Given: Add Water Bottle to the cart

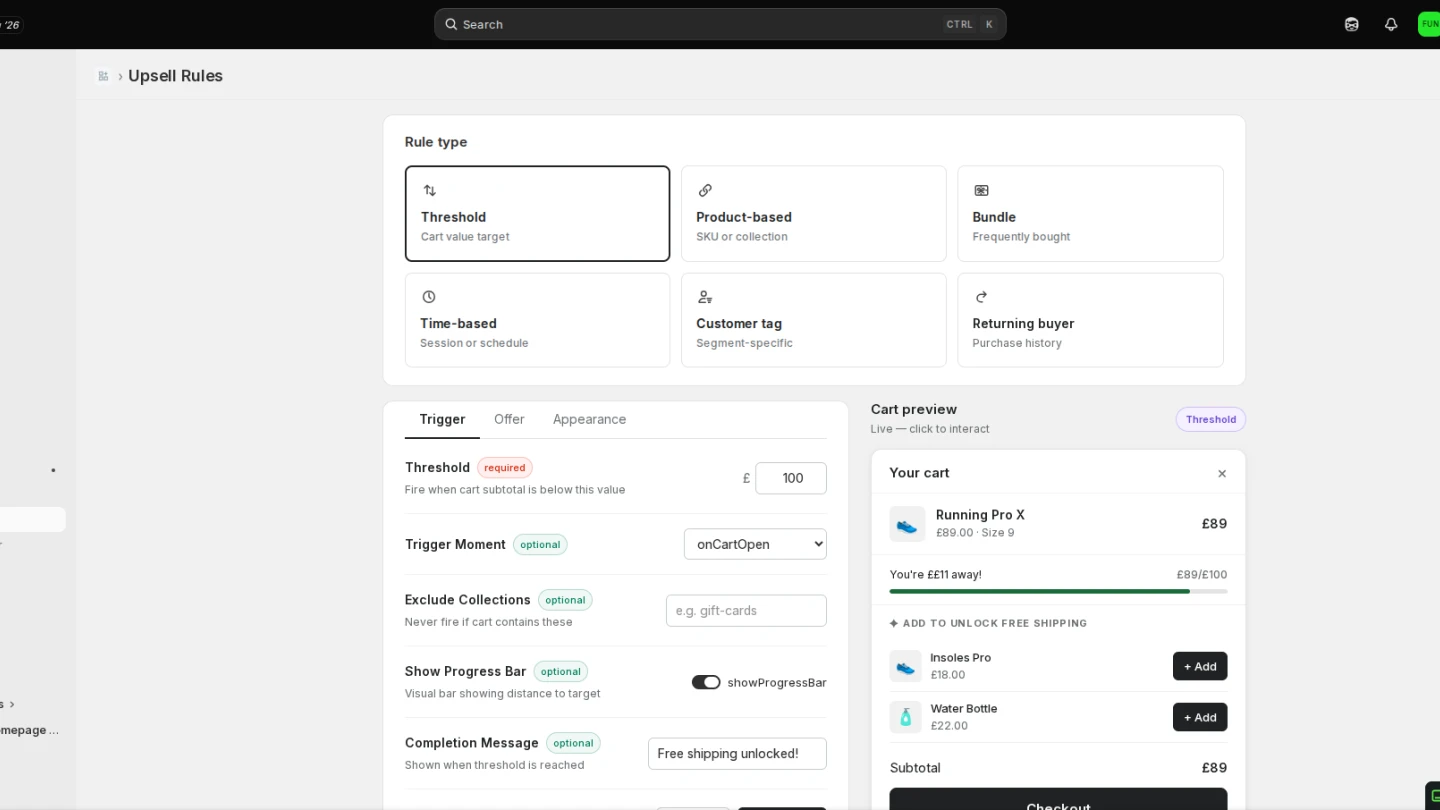Looking at the screenshot, I should [1200, 717].
